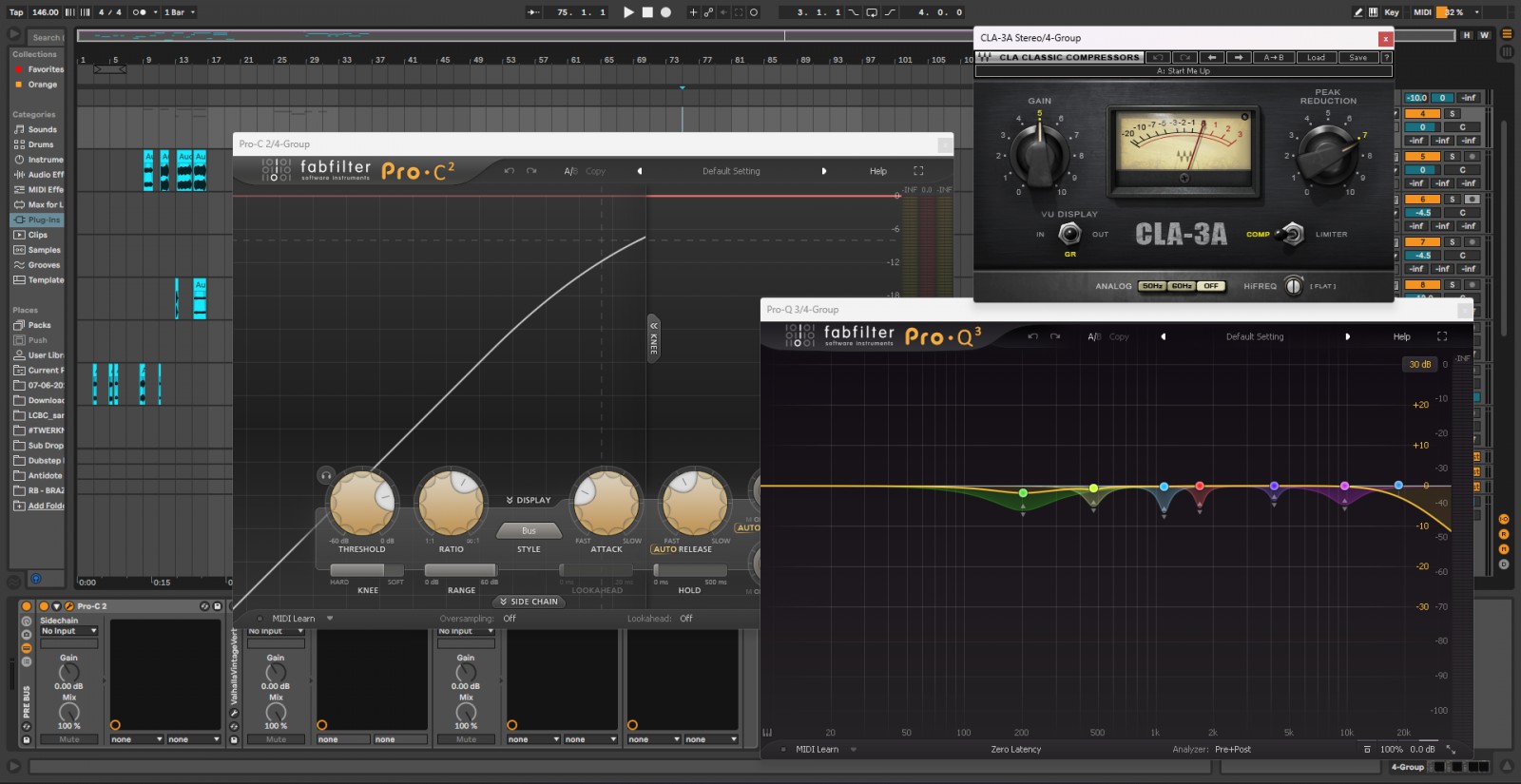
Task: Arm track 6 for recording
Action: 1472,200
